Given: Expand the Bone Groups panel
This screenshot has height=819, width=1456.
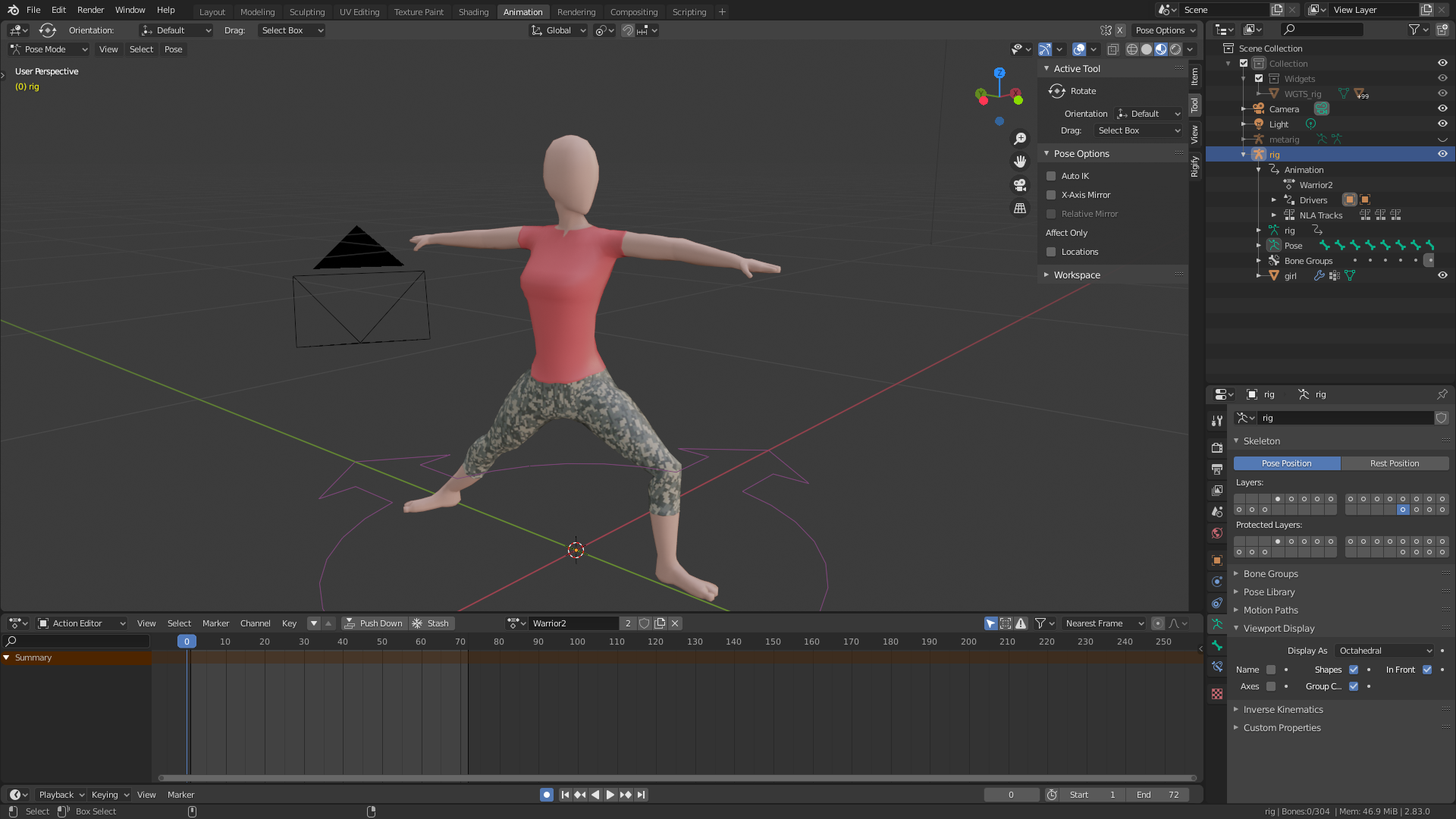Looking at the screenshot, I should click(x=1270, y=574).
